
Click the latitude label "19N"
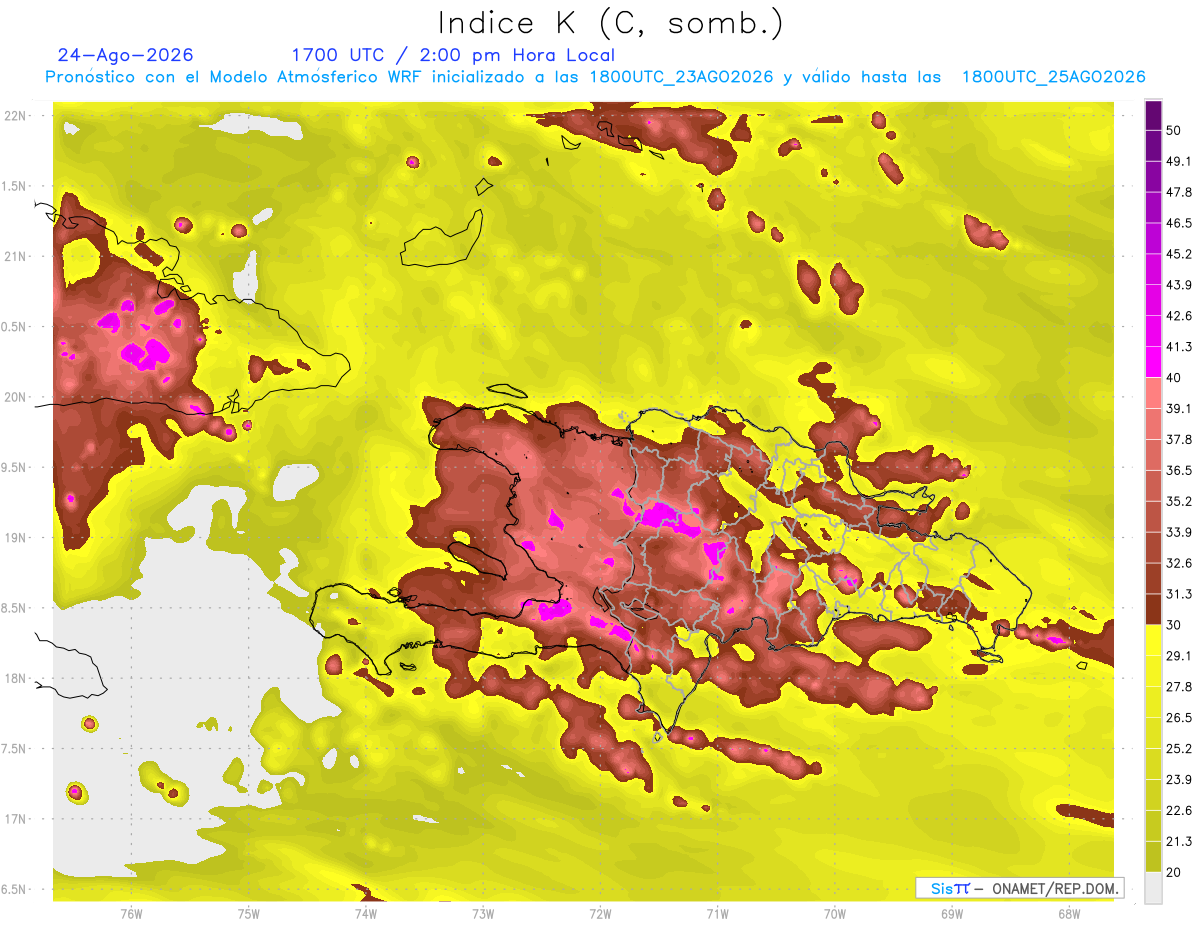pos(15,537)
